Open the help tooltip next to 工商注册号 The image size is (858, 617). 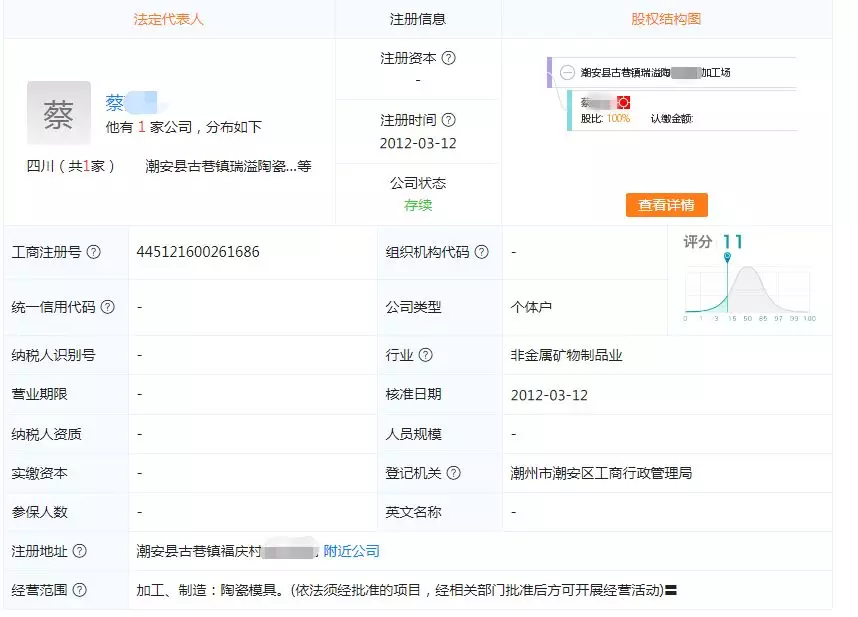[x=94, y=252]
